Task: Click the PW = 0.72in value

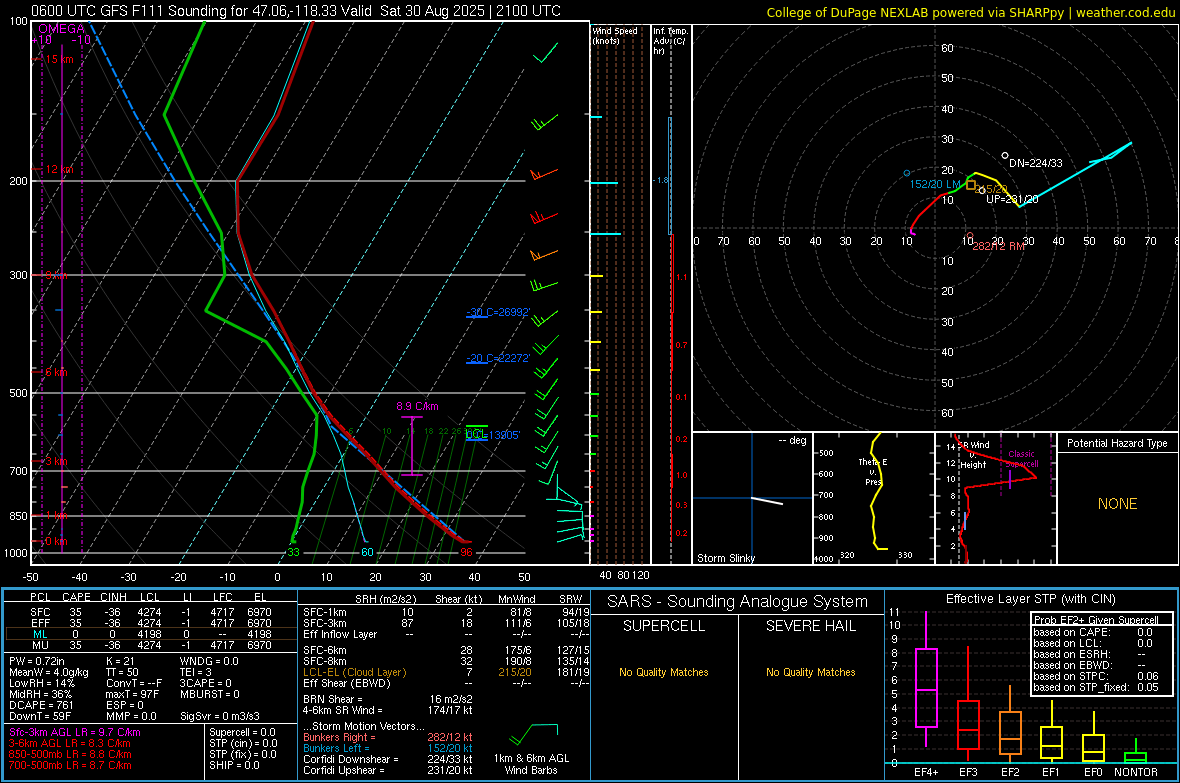Action: pyautogui.click(x=37, y=661)
